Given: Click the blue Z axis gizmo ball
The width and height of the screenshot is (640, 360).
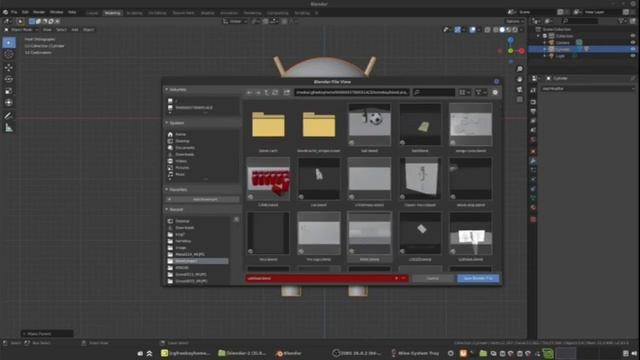Looking at the screenshot, I should [x=511, y=40].
